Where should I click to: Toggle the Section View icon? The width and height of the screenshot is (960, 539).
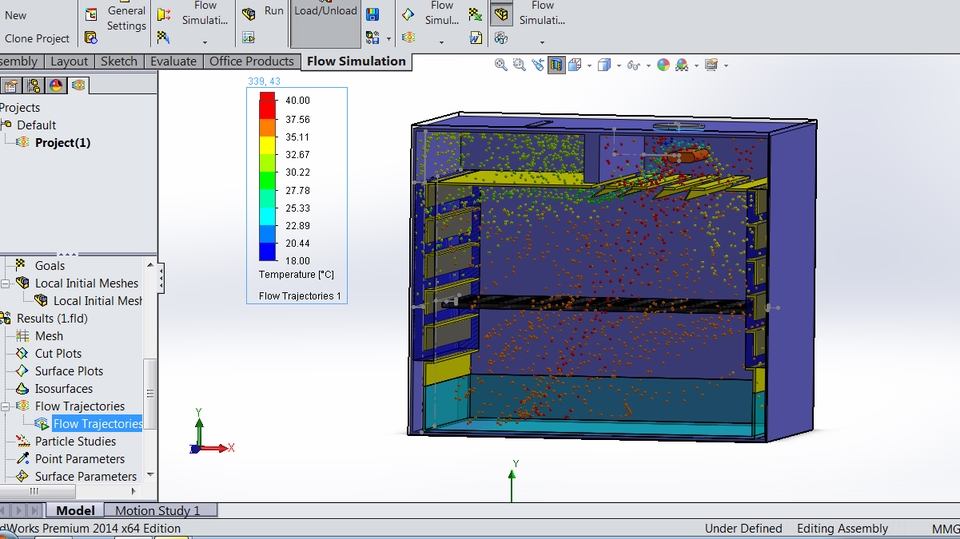coord(556,64)
